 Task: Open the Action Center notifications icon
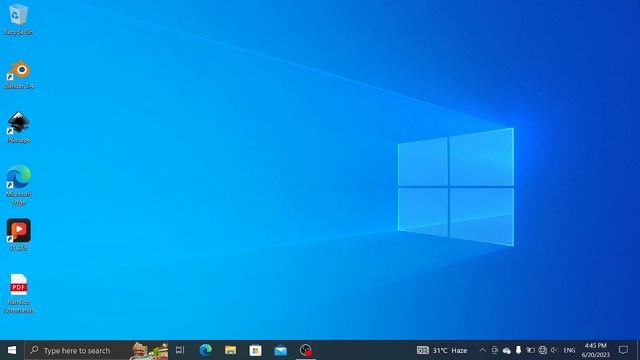[x=623, y=350]
